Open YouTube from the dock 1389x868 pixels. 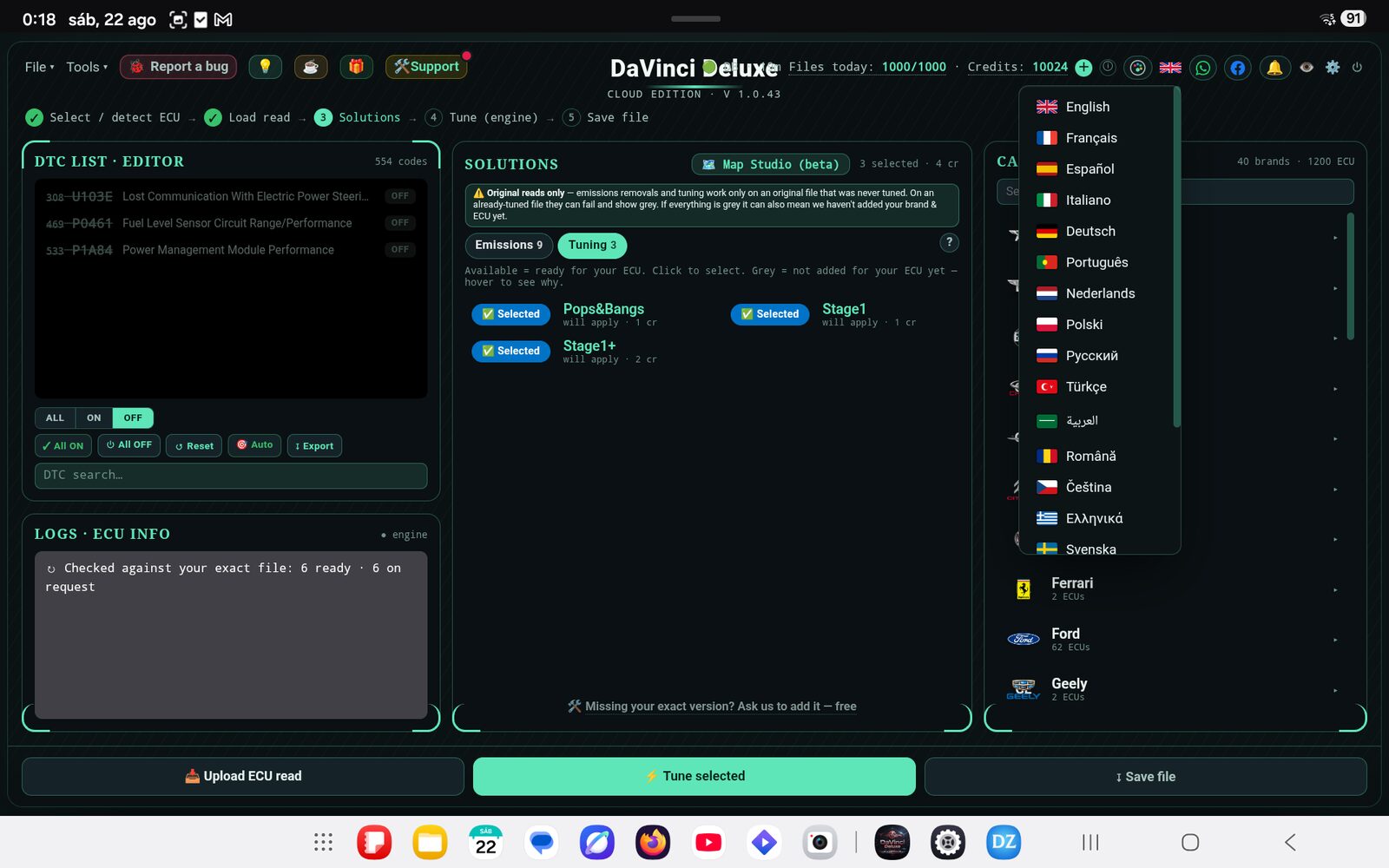tap(708, 842)
